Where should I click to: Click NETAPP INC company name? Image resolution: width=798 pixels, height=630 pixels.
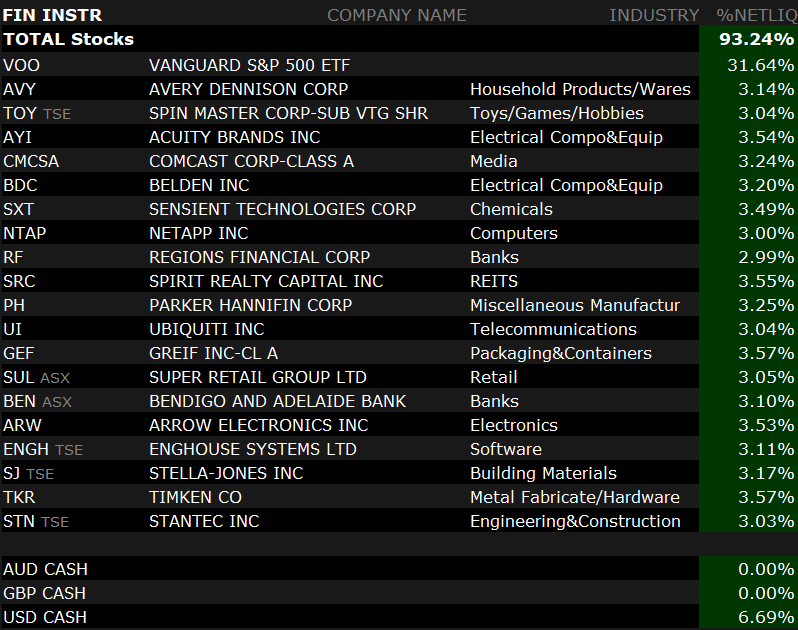[x=198, y=233]
